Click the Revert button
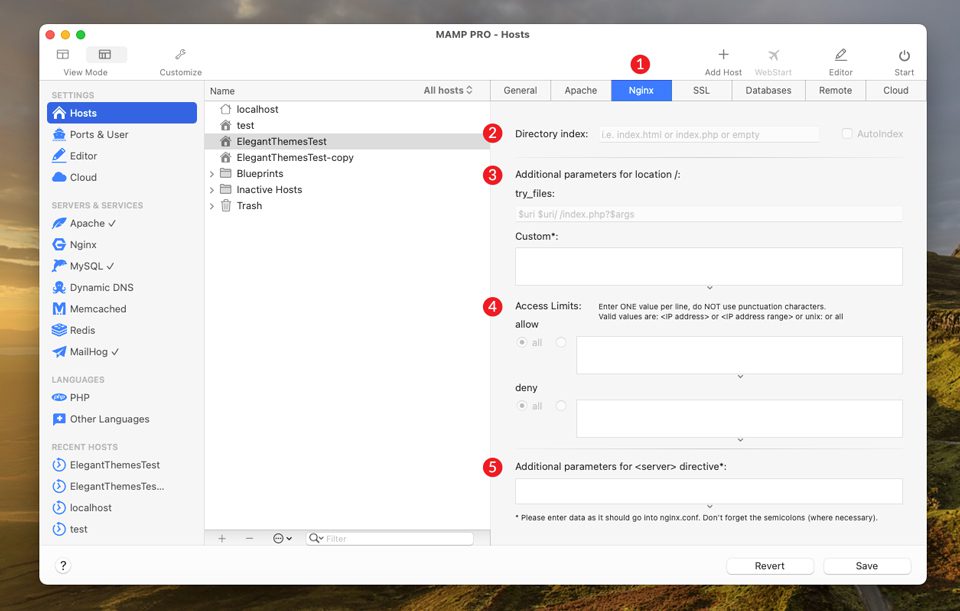This screenshot has height=611, width=960. point(770,565)
